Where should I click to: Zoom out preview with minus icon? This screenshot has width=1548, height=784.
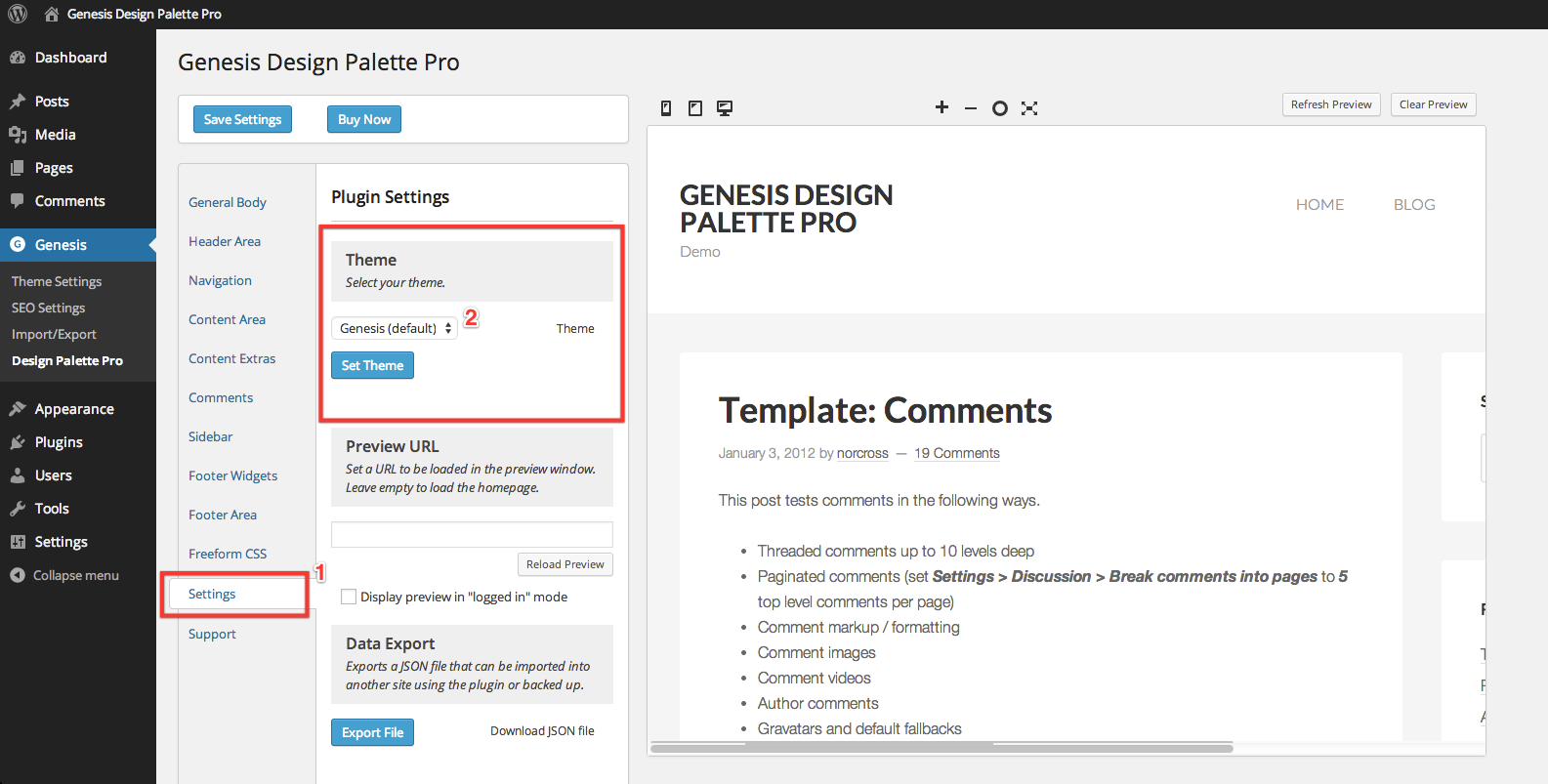[x=971, y=108]
